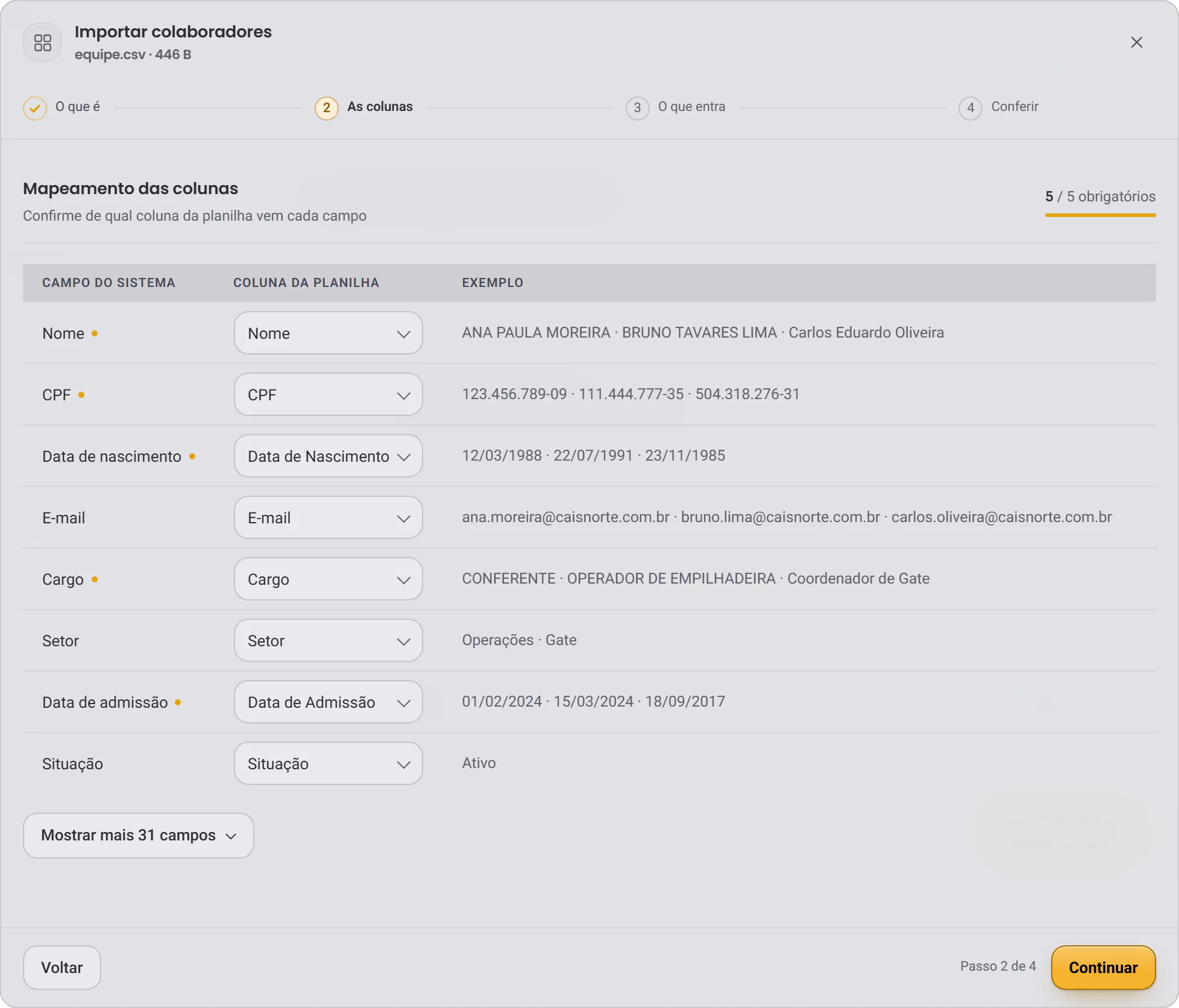Click step number 4 circle
The height and width of the screenshot is (1008, 1179).
(970, 108)
